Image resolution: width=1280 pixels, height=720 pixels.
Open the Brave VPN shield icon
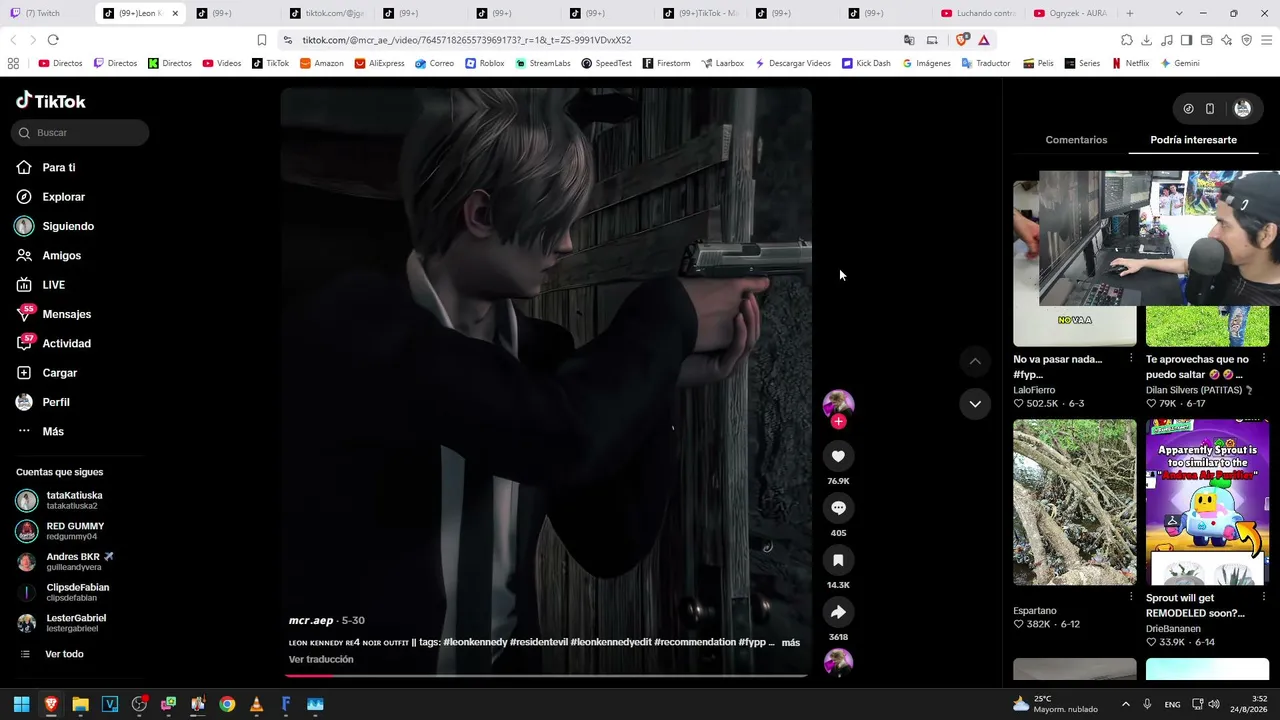click(x=1247, y=40)
